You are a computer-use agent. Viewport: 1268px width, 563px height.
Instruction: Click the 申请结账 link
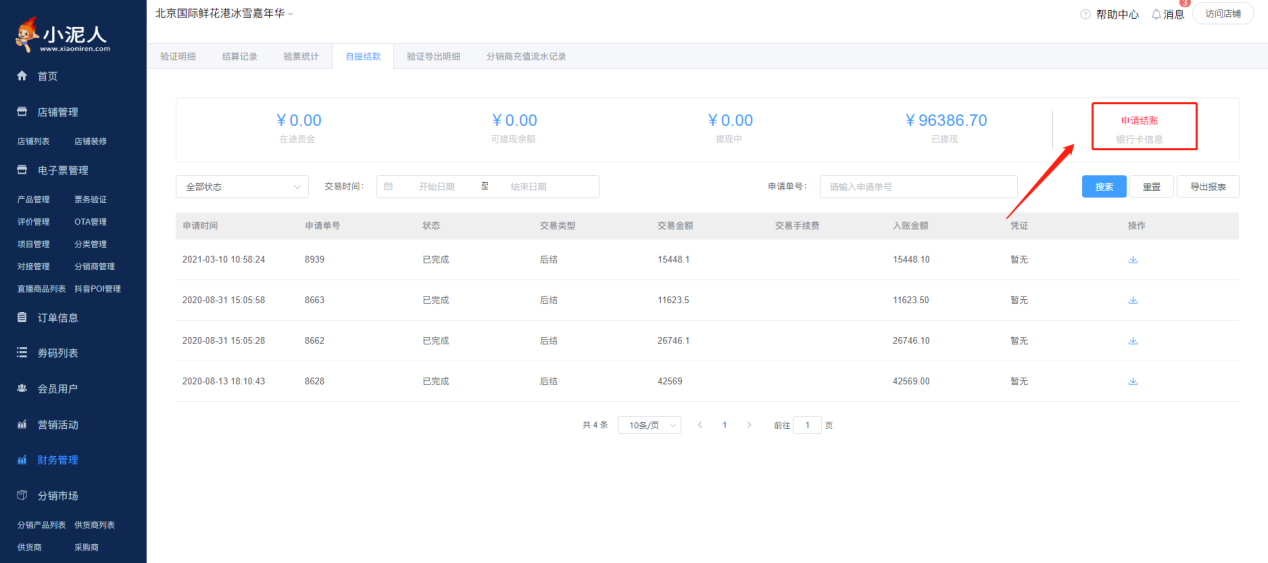(x=1139, y=120)
